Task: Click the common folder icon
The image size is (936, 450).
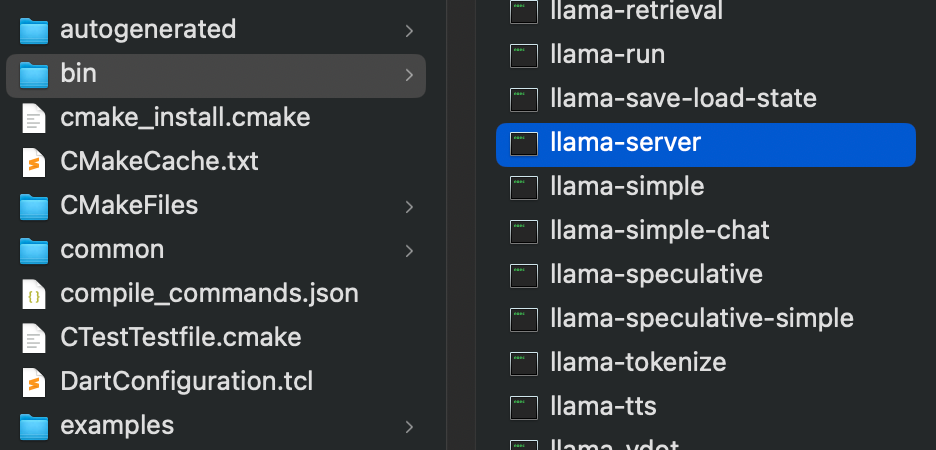Action: pyautogui.click(x=33, y=250)
